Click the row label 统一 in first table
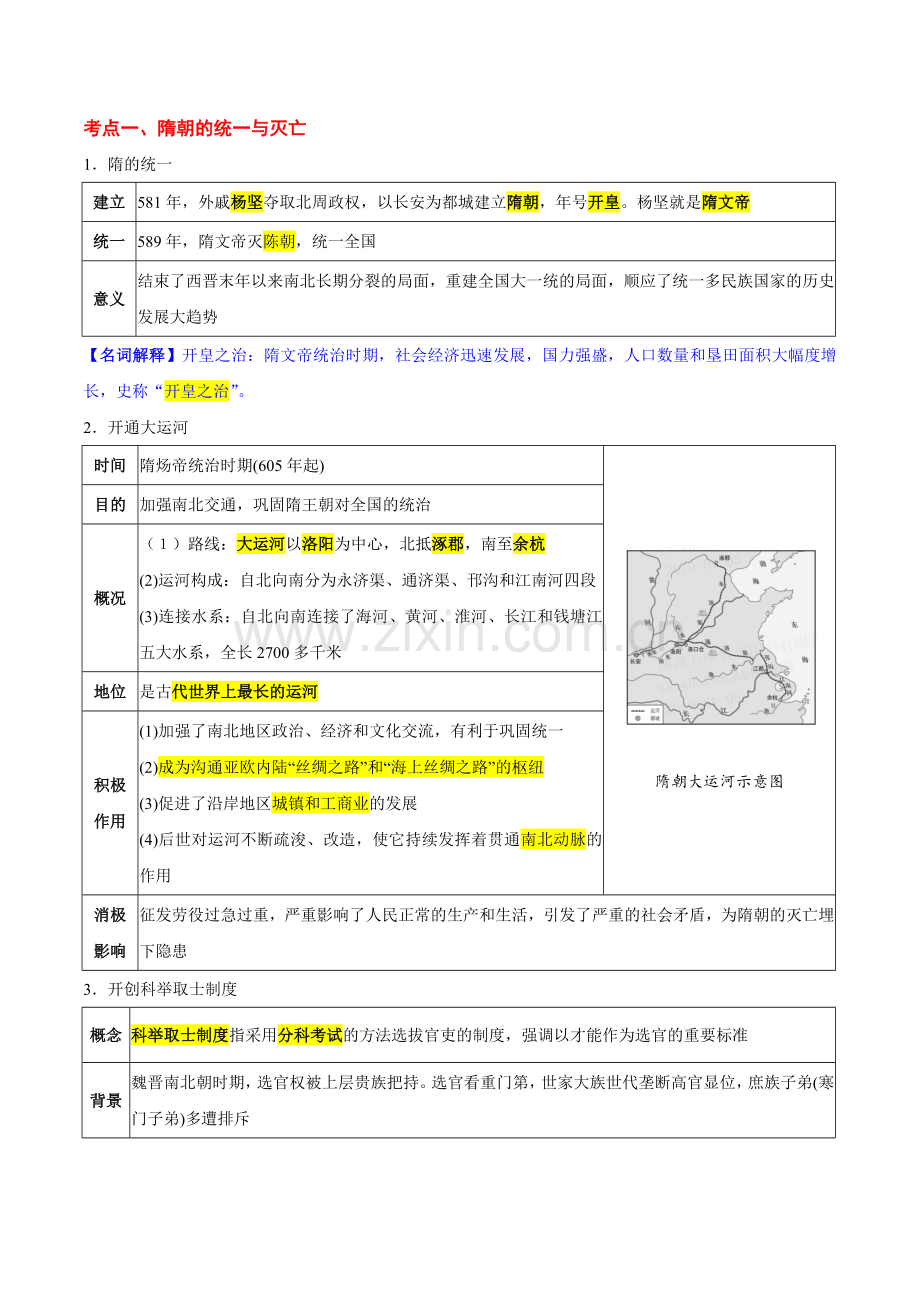 coord(109,241)
